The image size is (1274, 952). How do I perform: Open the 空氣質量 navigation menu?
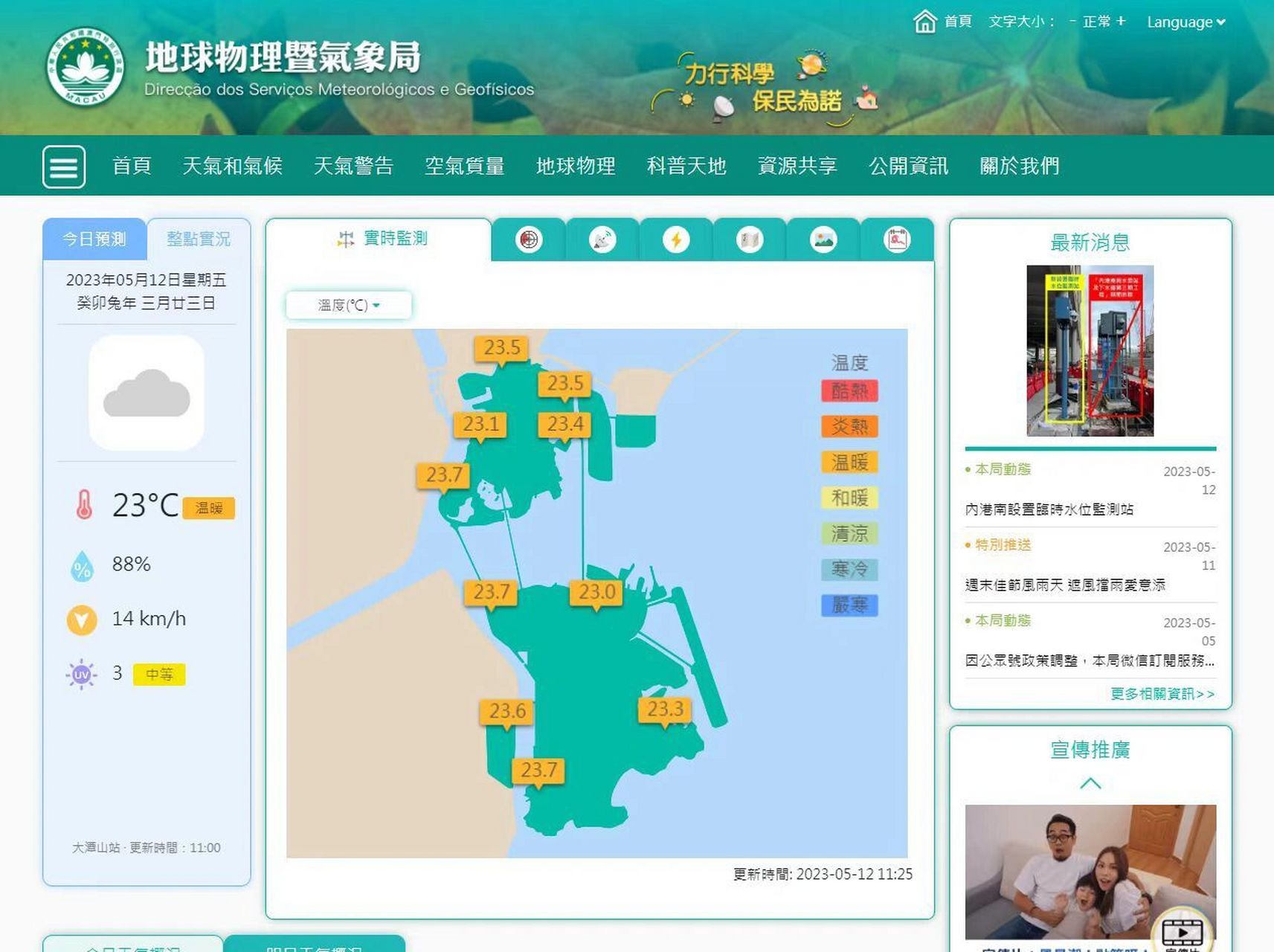pos(466,167)
